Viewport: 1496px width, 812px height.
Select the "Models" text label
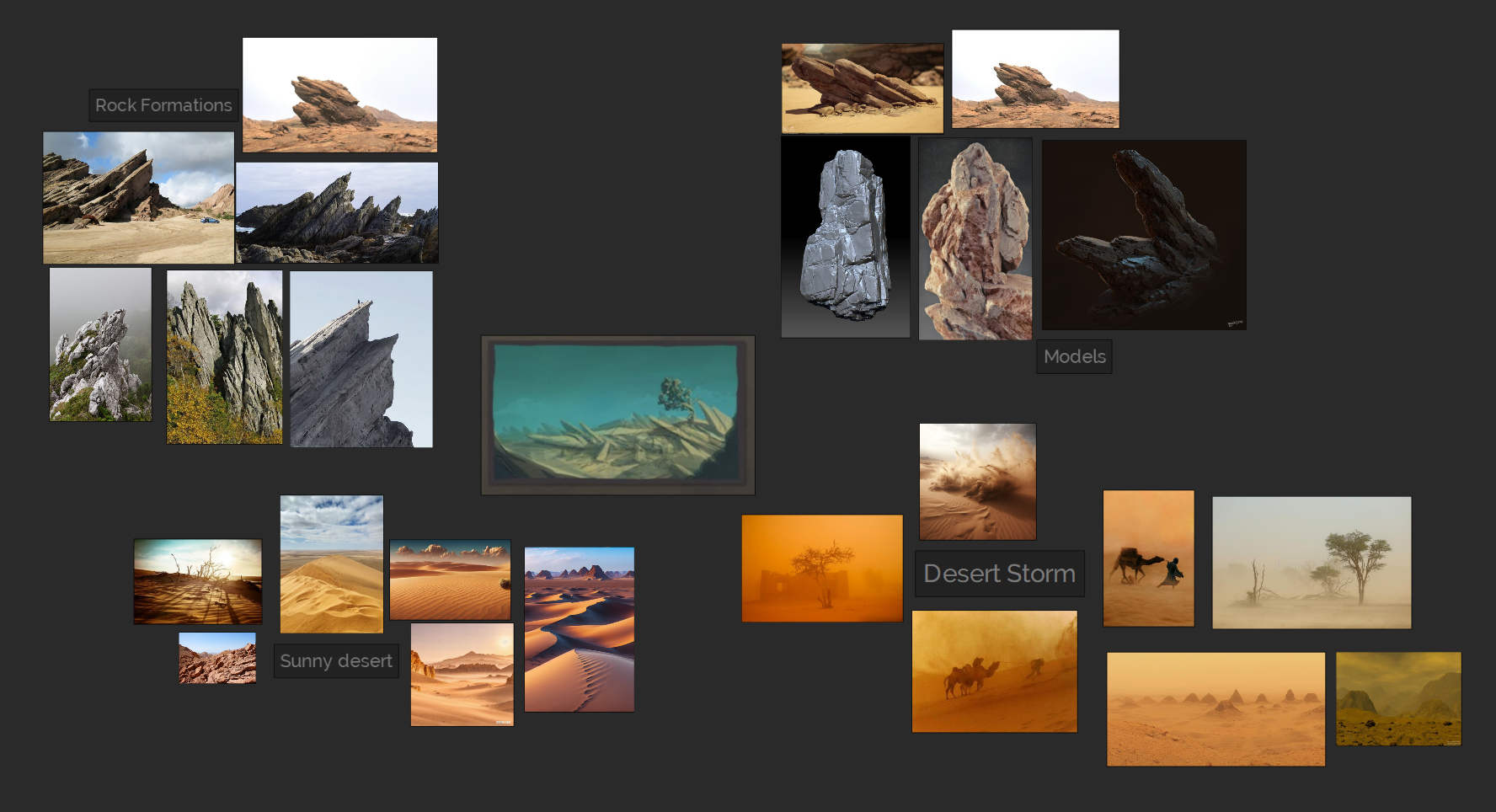point(1074,356)
